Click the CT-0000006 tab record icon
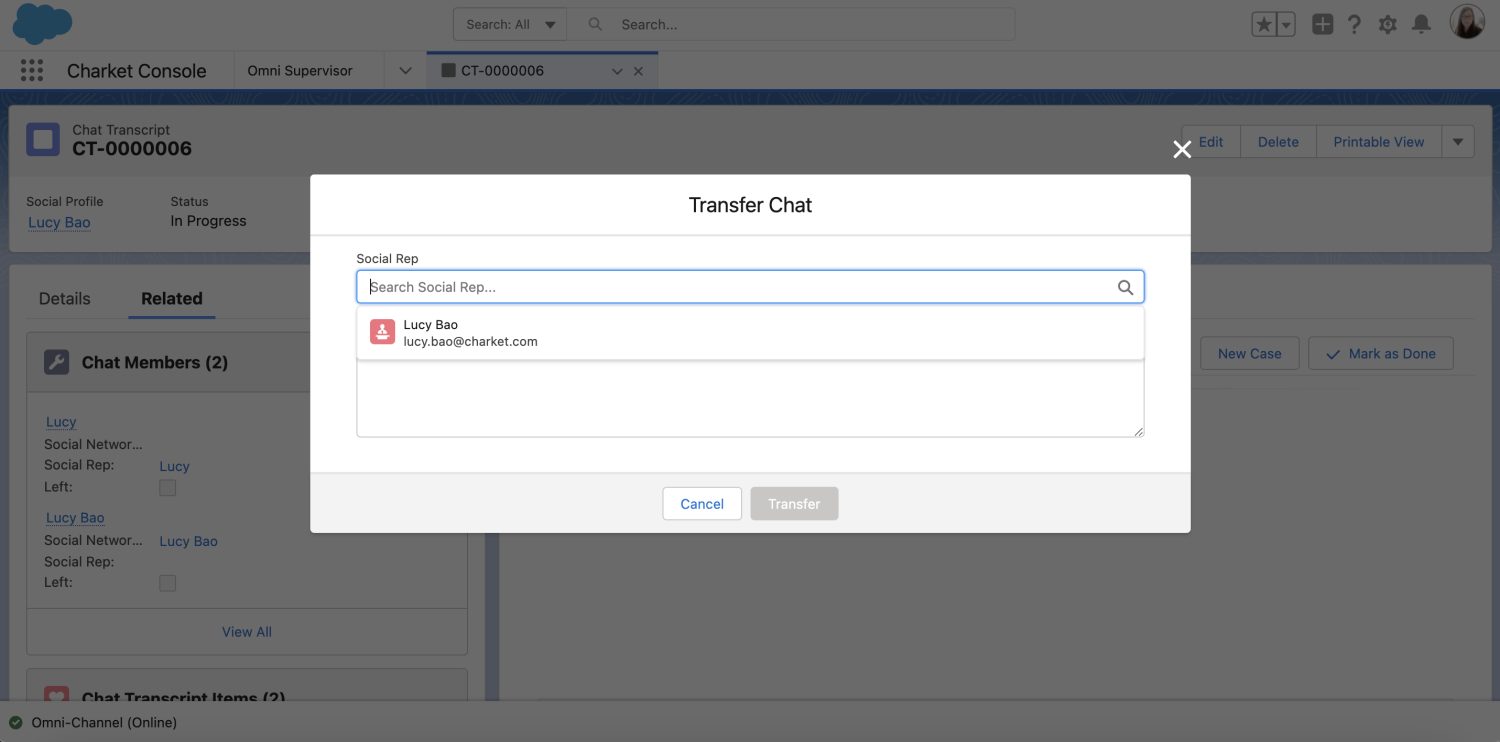Image resolution: width=1500 pixels, height=742 pixels. pos(448,71)
